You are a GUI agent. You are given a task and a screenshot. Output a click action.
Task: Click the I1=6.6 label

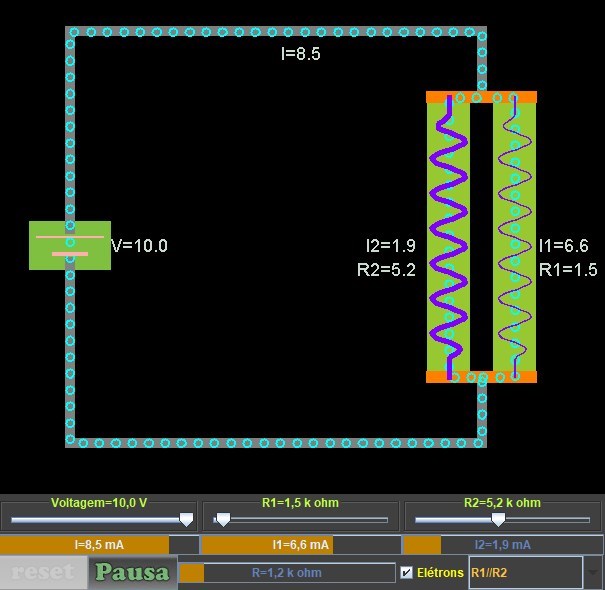pos(564,246)
